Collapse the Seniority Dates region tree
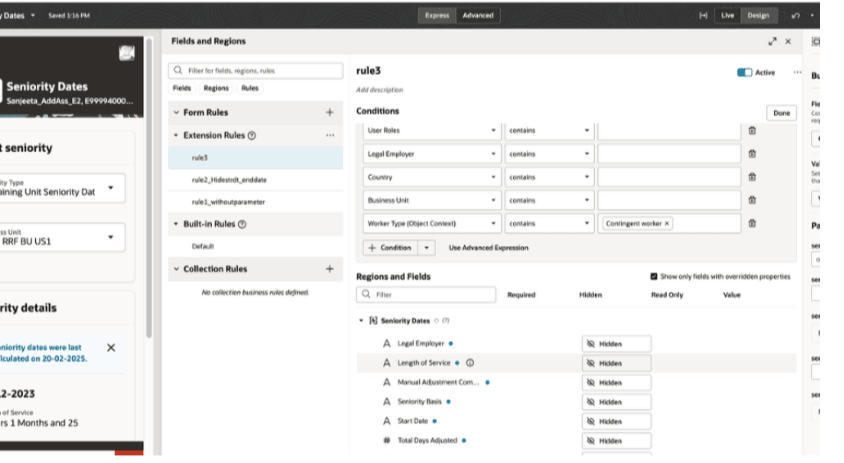 pos(361,321)
